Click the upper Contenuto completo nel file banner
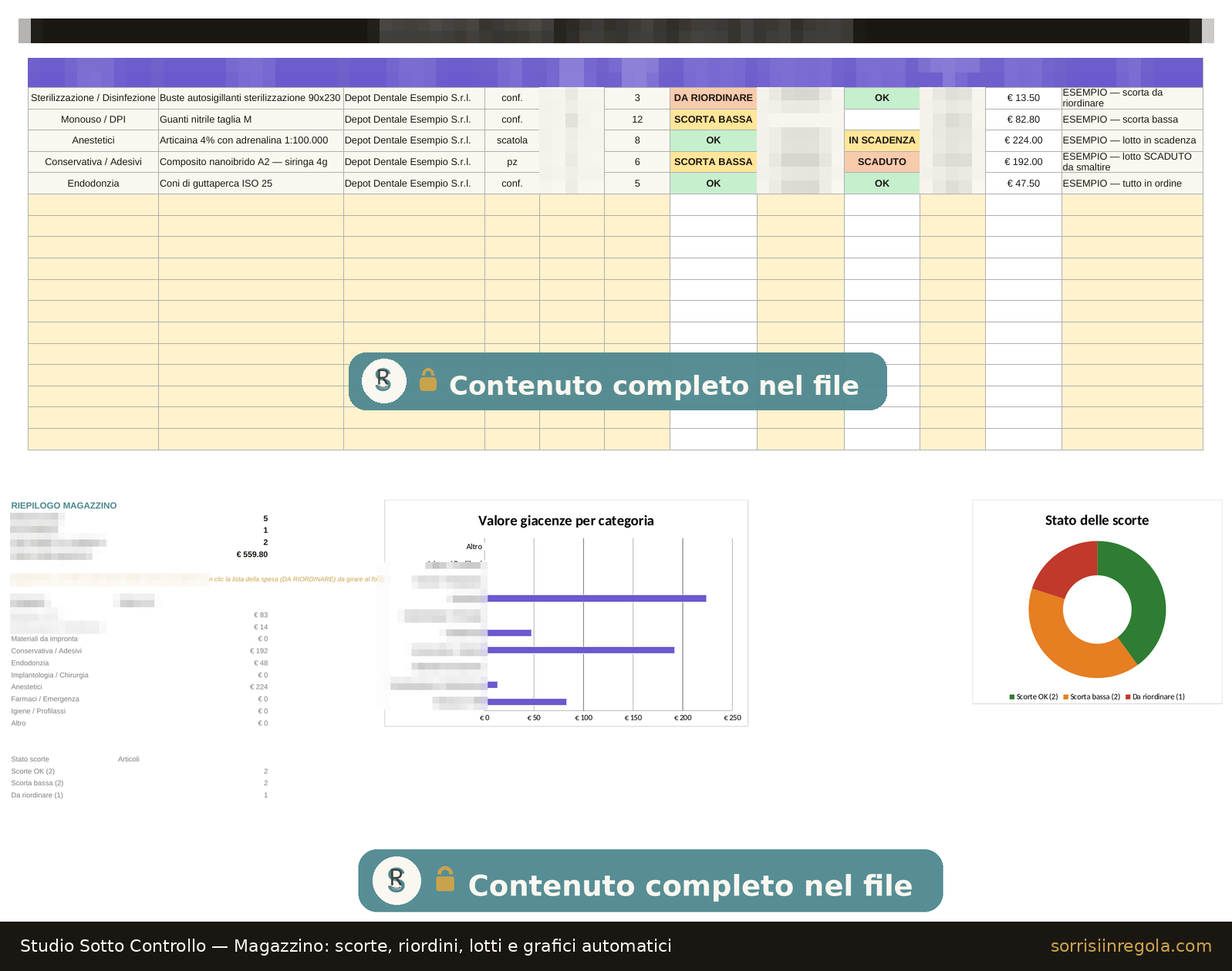1232x971 pixels. pyautogui.click(x=617, y=381)
